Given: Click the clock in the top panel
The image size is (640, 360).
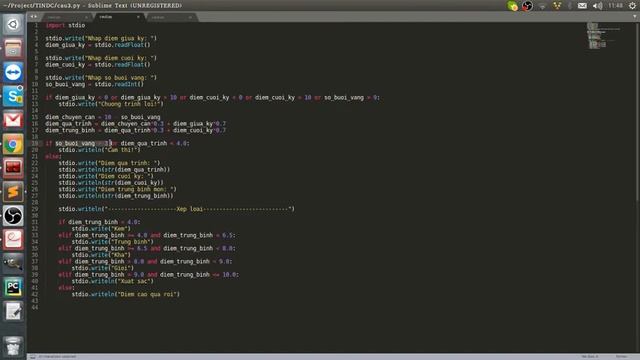Looking at the screenshot, I should 615,6.
